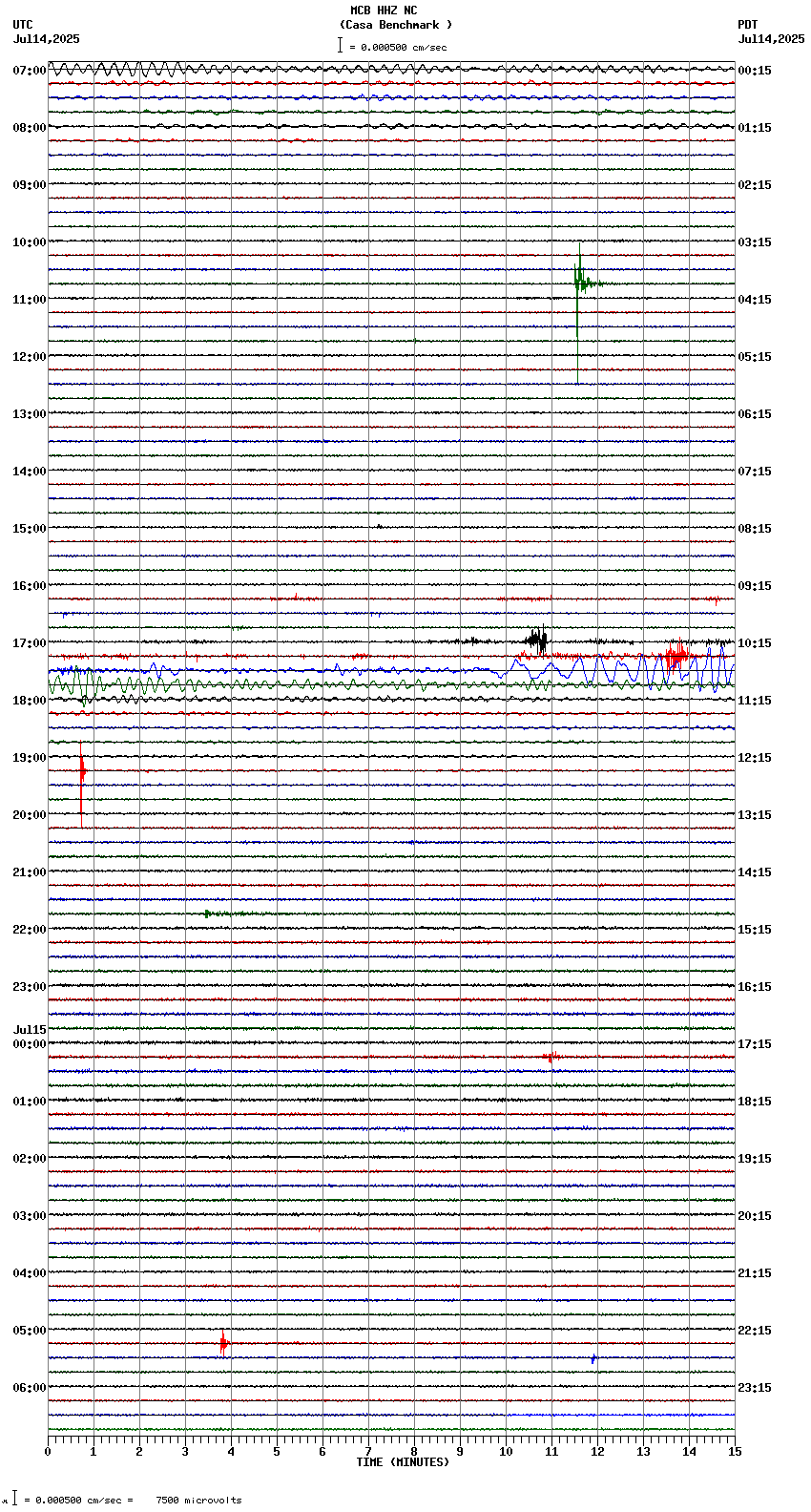Viewport: 811px width, 1512px height.
Task: Click the 'PDT' label in the header
Action: click(747, 25)
